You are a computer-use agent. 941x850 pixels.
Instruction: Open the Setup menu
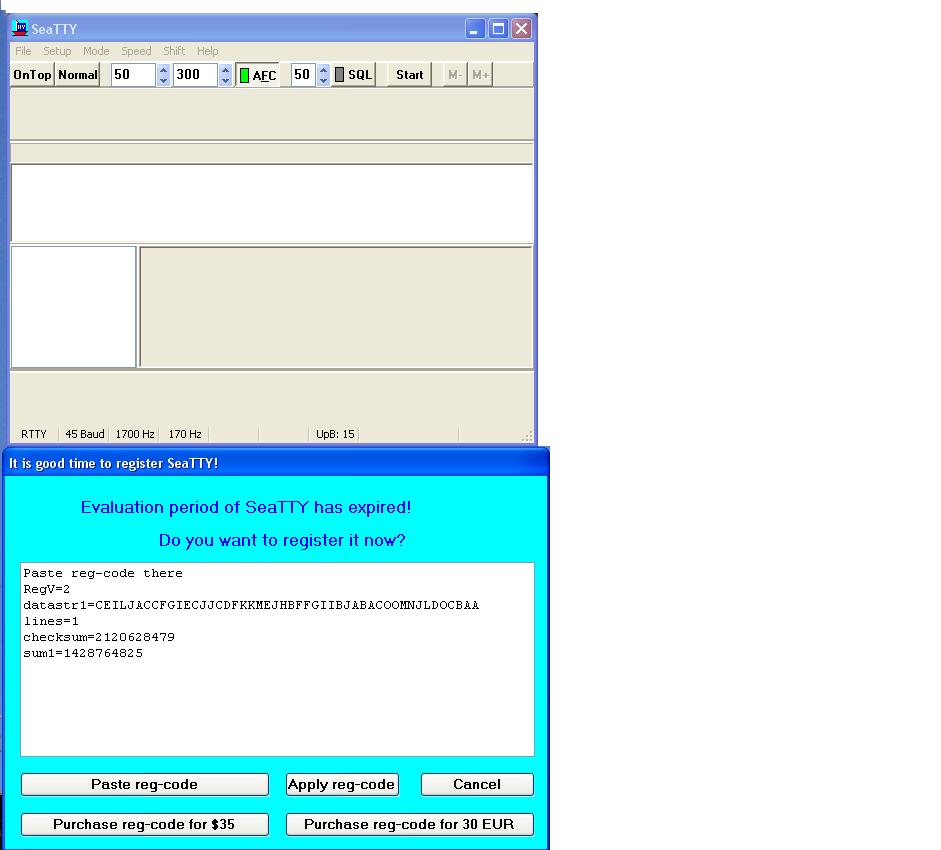point(57,51)
